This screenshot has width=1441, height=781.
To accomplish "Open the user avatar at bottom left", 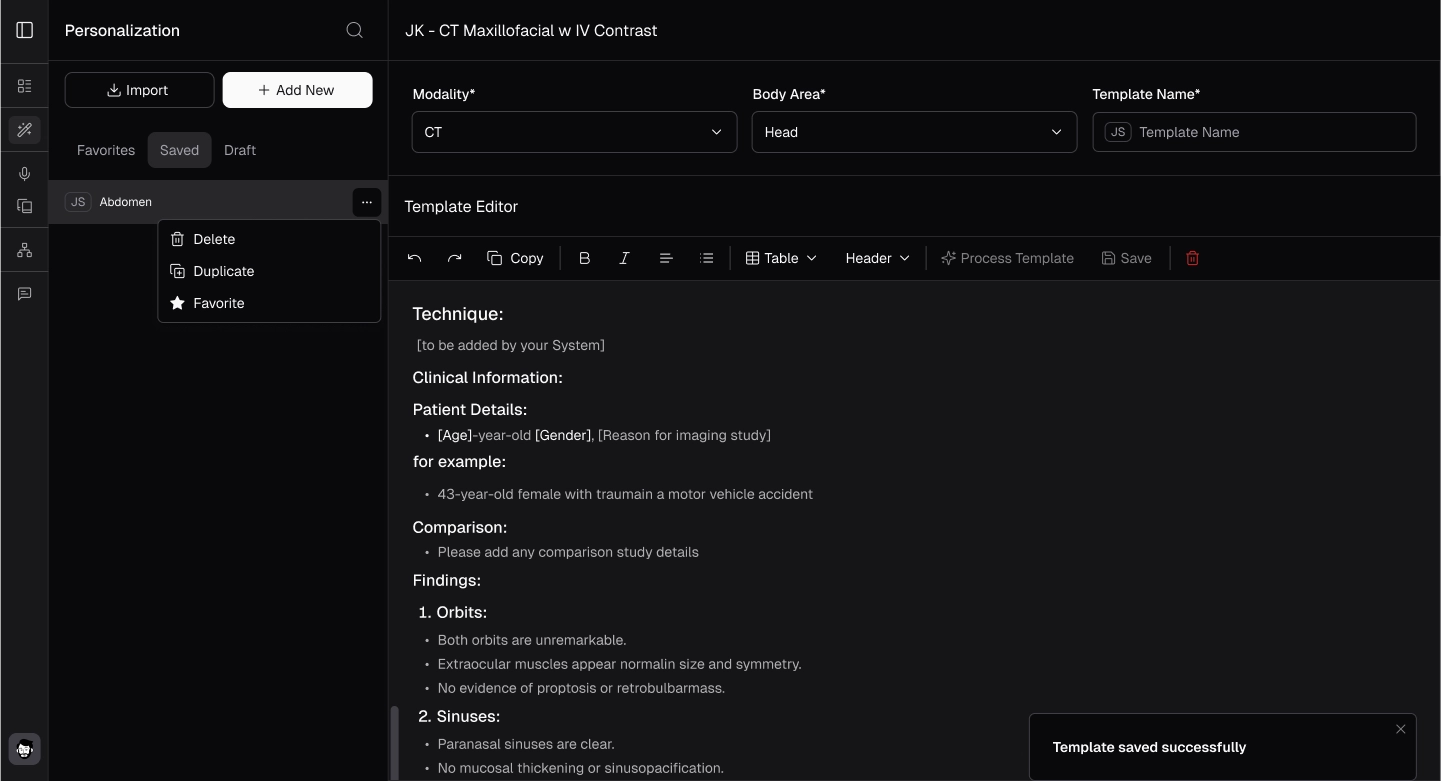I will coord(25,749).
